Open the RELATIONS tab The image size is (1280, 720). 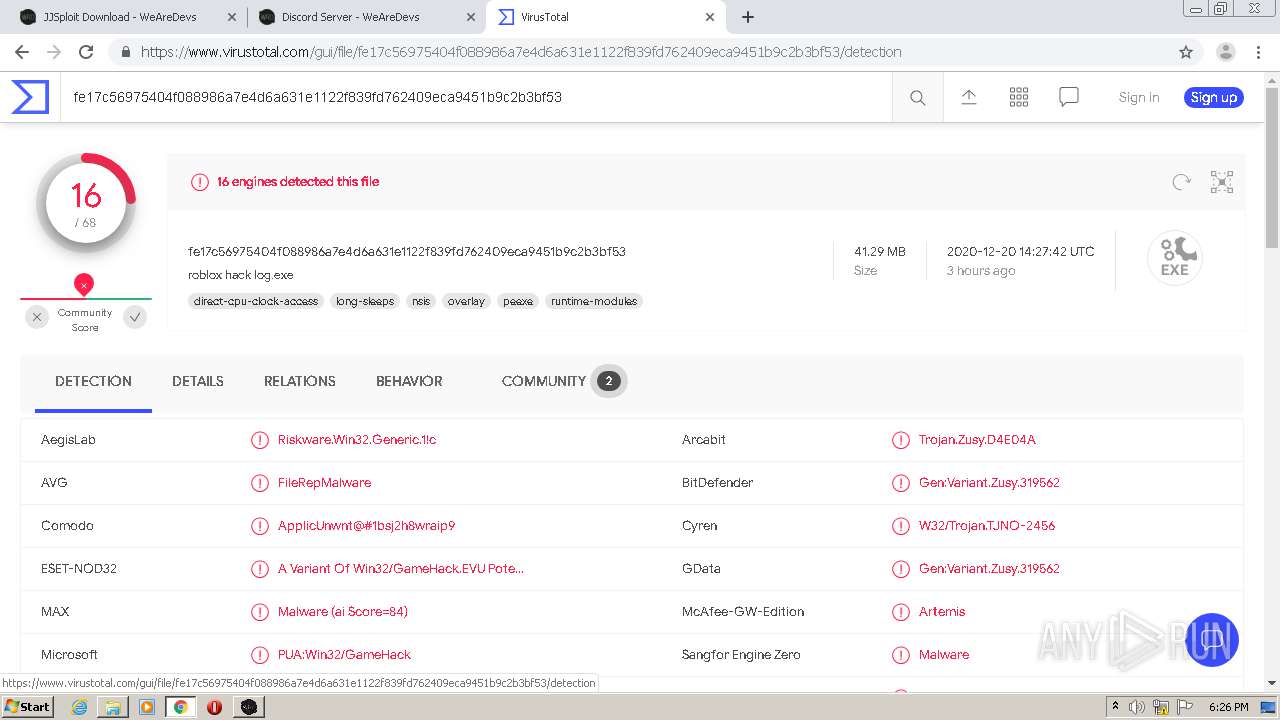[300, 381]
